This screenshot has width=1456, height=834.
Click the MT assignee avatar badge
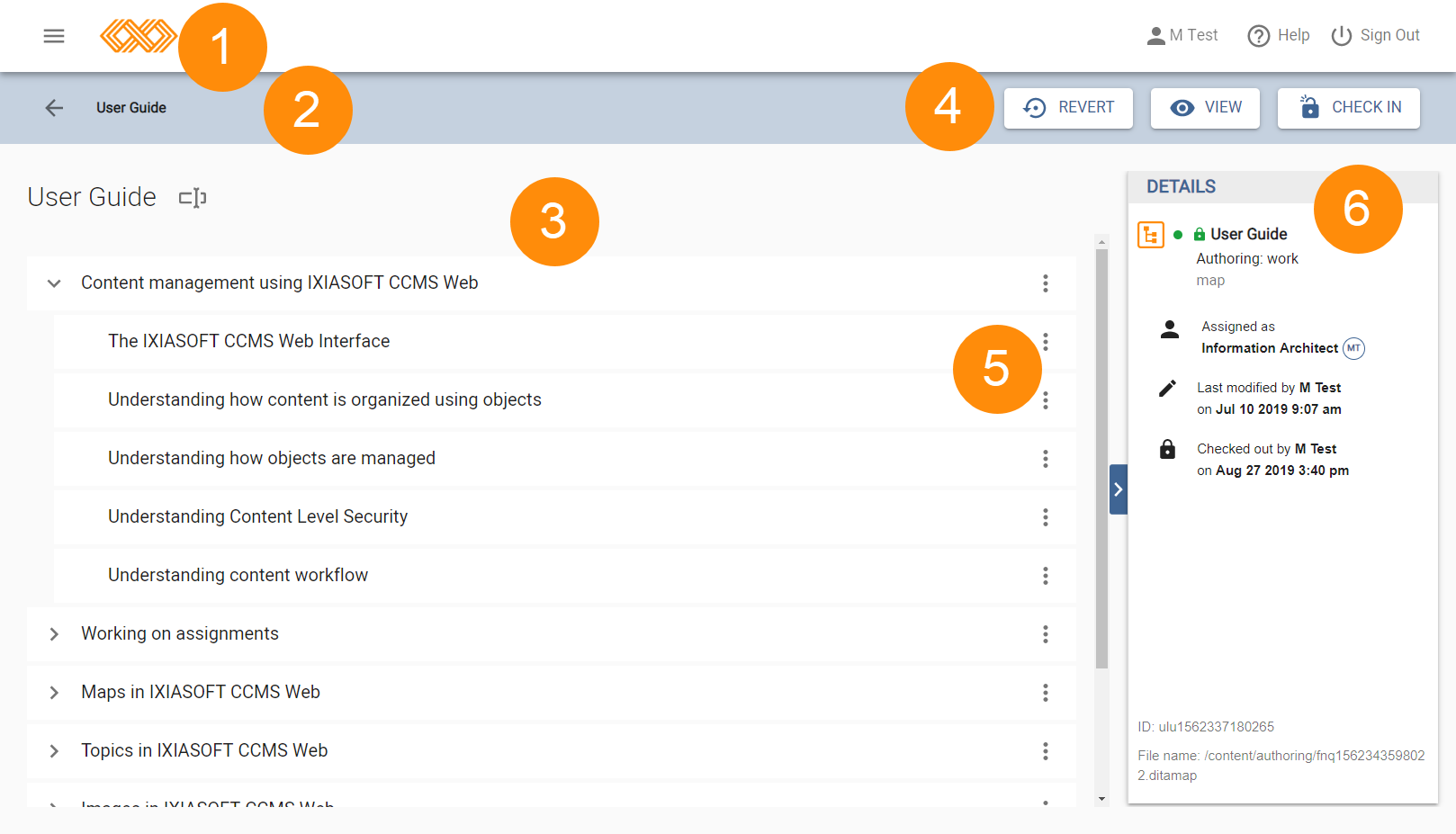pos(1353,348)
